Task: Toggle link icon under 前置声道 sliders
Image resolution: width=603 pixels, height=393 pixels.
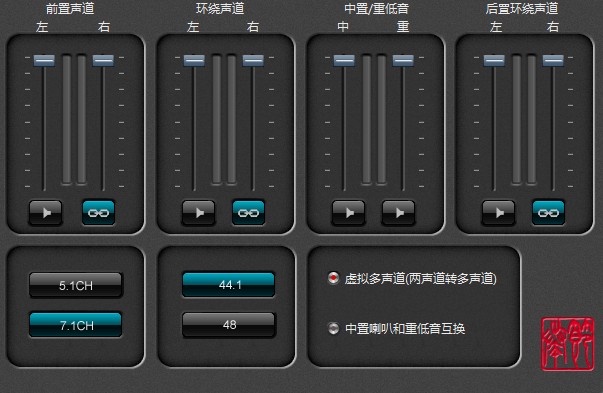Action: [98, 212]
